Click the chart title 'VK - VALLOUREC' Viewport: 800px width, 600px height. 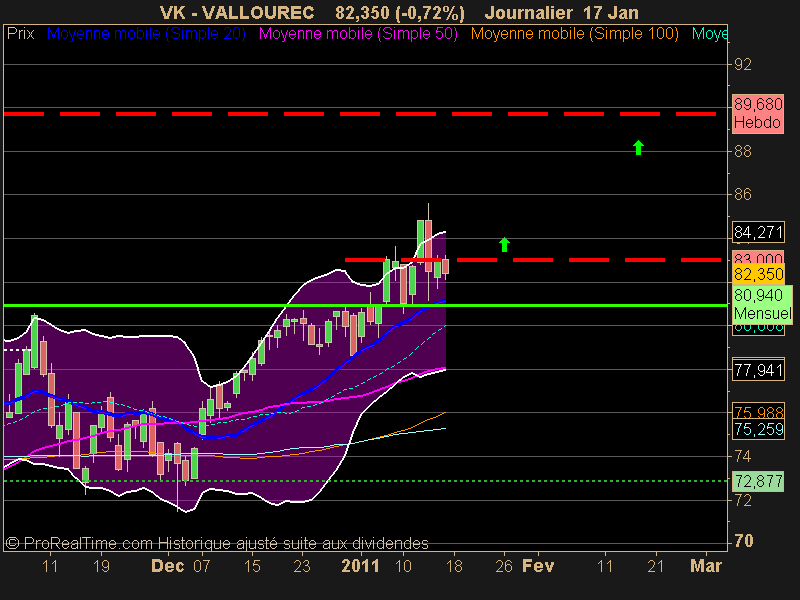[x=237, y=12]
